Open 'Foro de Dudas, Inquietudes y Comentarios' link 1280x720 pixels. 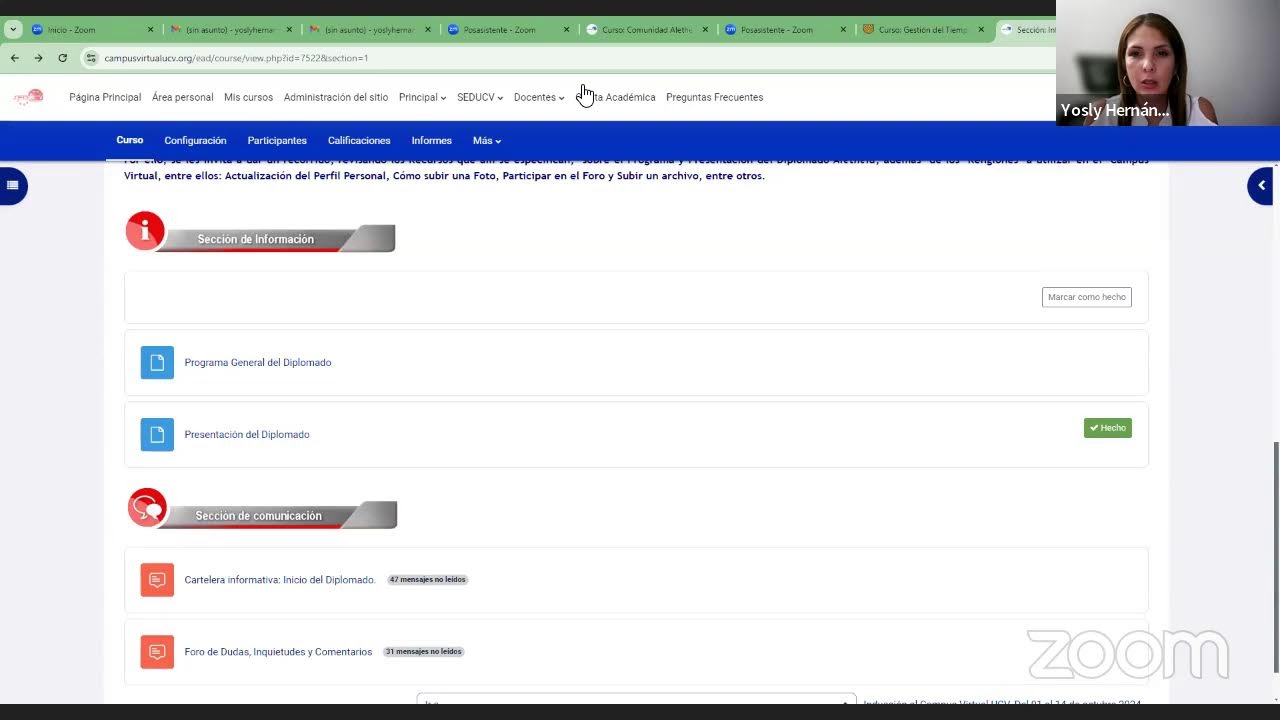point(278,652)
